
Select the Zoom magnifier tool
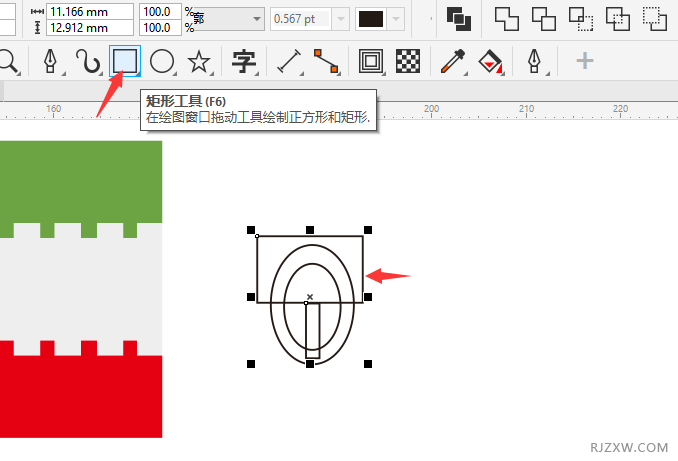point(8,61)
